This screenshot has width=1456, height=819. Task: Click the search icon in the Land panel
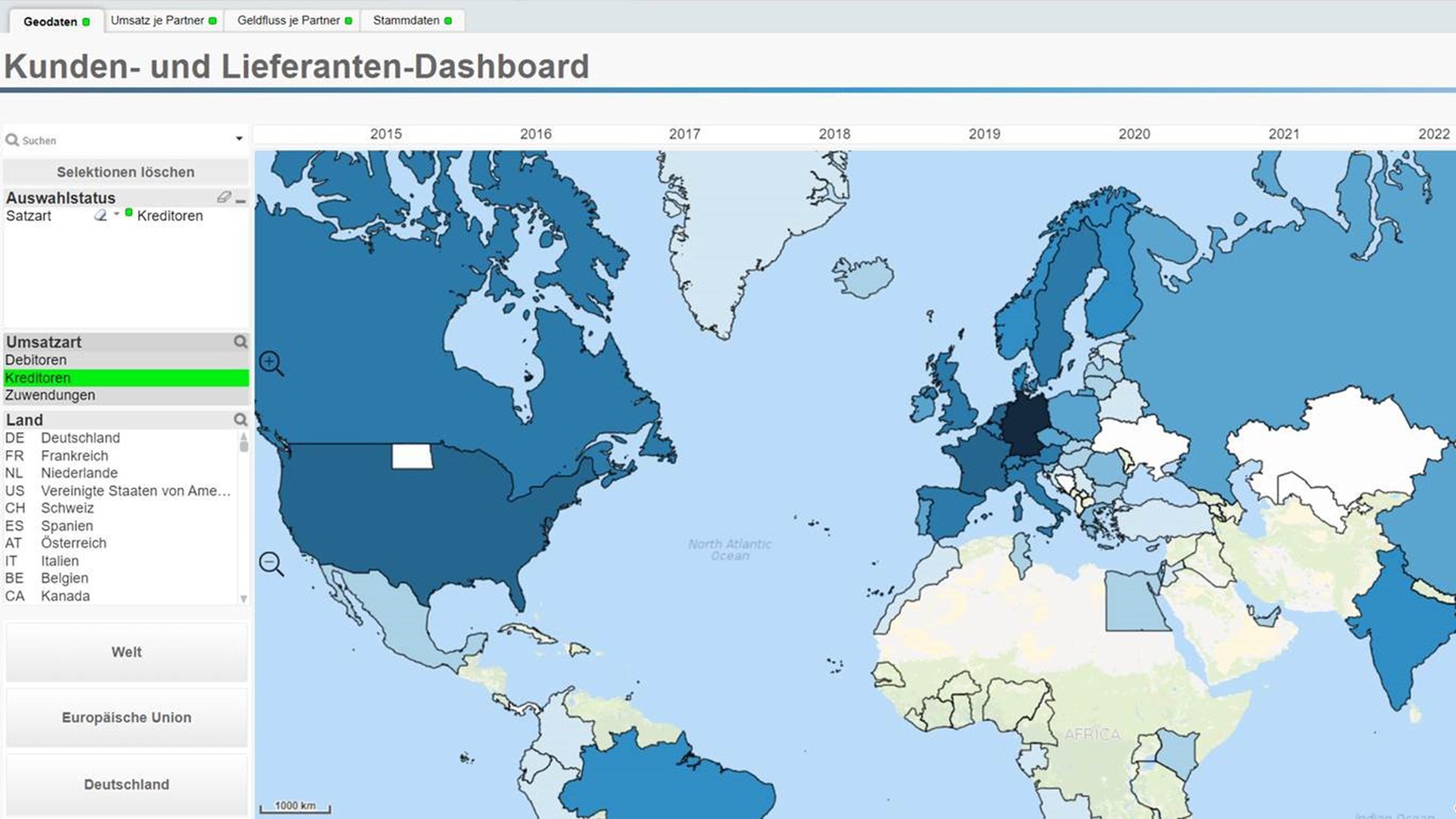tap(241, 419)
